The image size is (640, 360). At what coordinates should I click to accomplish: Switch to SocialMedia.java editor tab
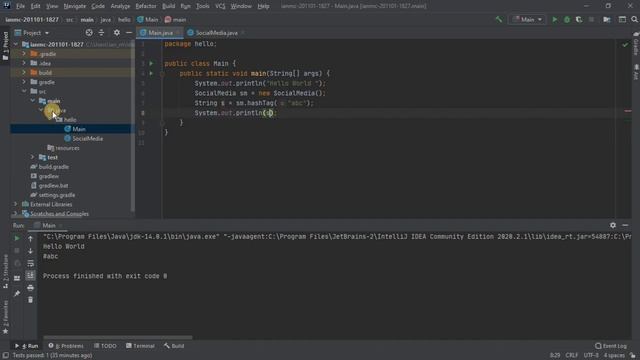pyautogui.click(x=216, y=33)
